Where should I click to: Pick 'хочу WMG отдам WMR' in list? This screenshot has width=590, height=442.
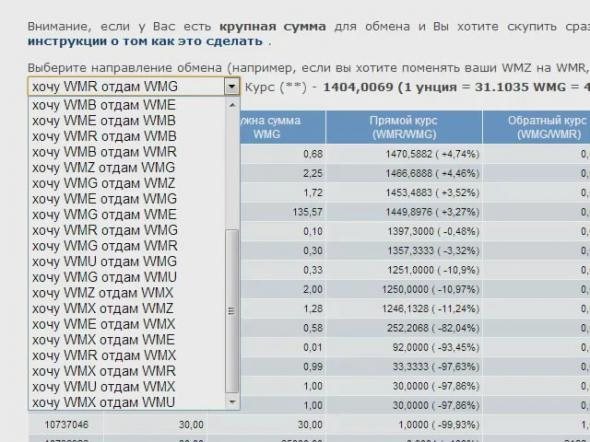127,246
